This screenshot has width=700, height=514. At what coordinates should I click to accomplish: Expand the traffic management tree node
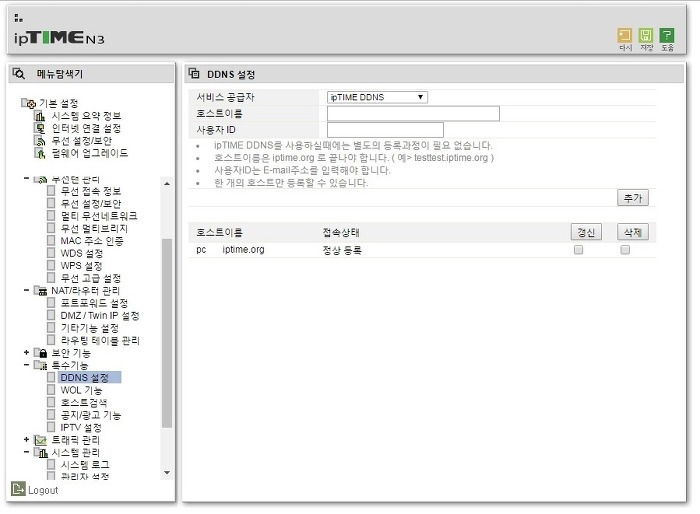[26, 440]
